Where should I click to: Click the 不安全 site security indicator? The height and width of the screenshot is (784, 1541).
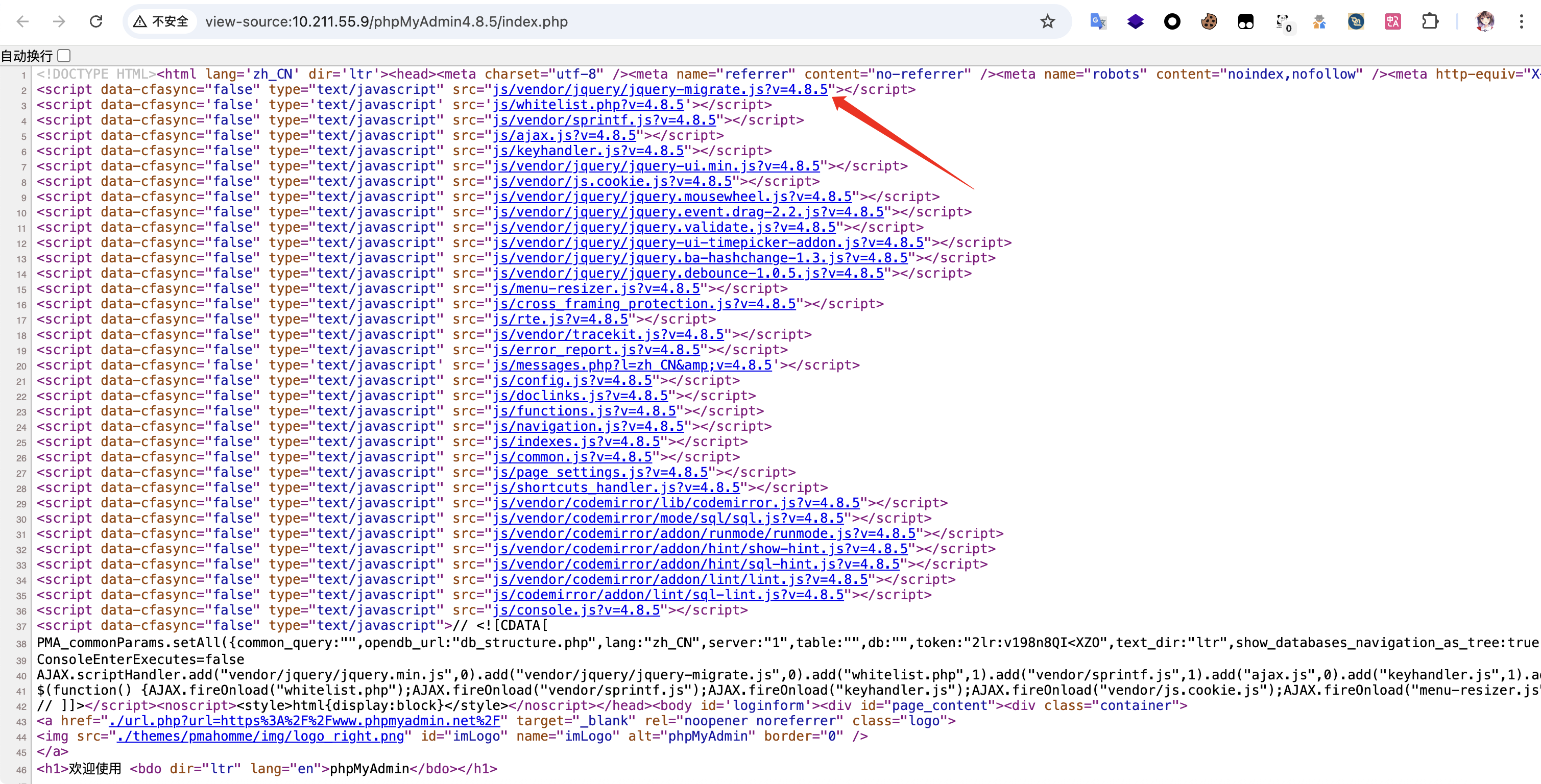(x=161, y=22)
